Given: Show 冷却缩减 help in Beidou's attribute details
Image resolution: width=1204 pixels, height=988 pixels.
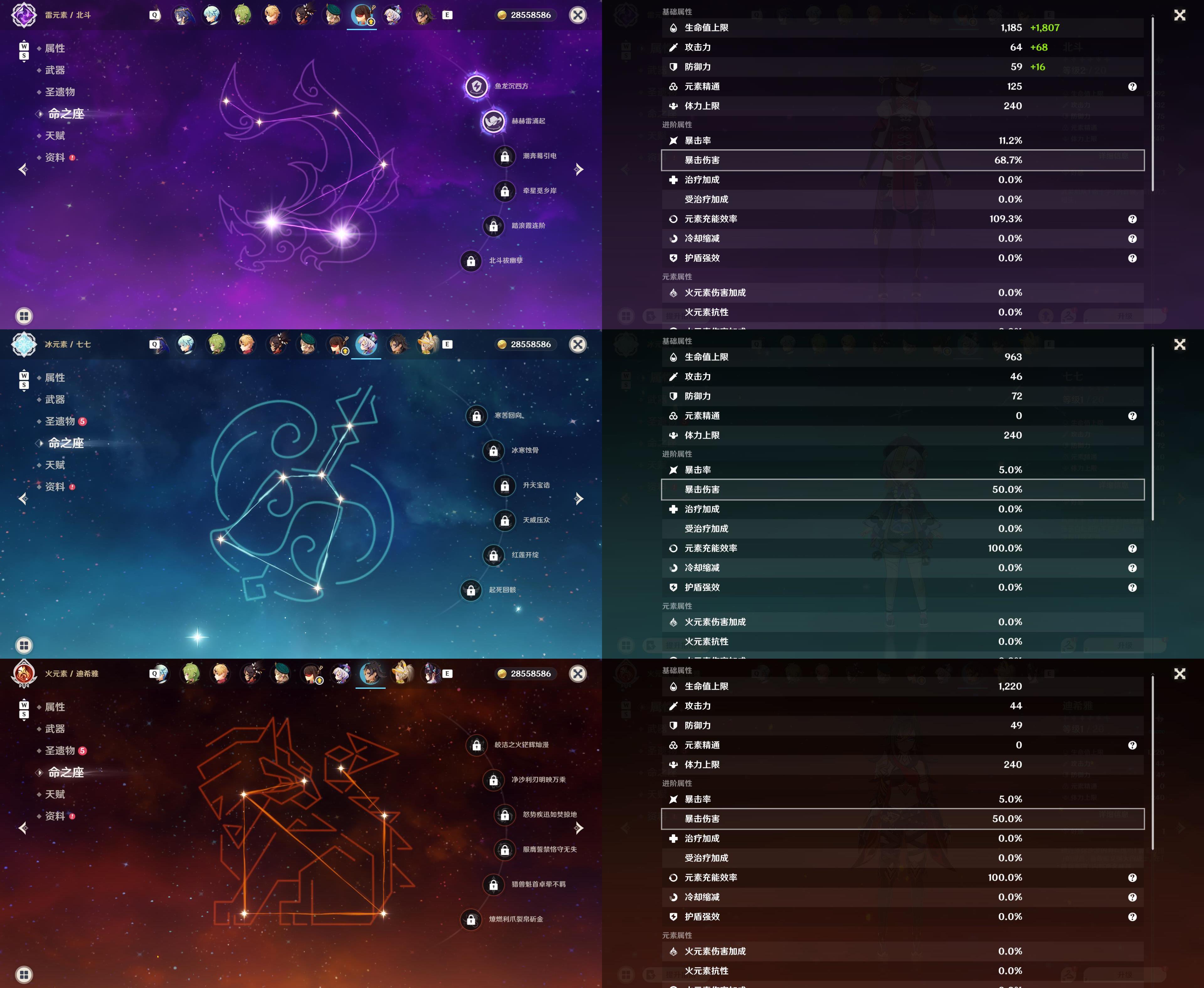Looking at the screenshot, I should click(1132, 238).
